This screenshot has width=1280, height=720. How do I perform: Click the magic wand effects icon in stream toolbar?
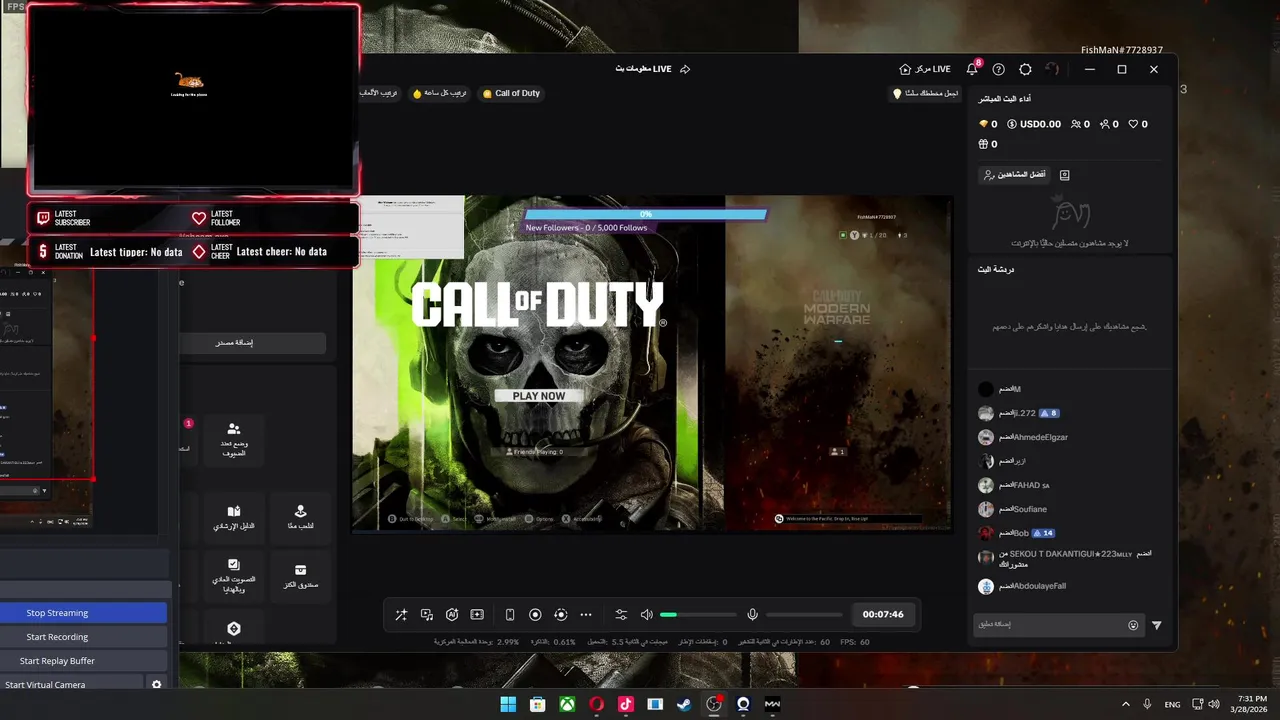pos(401,615)
